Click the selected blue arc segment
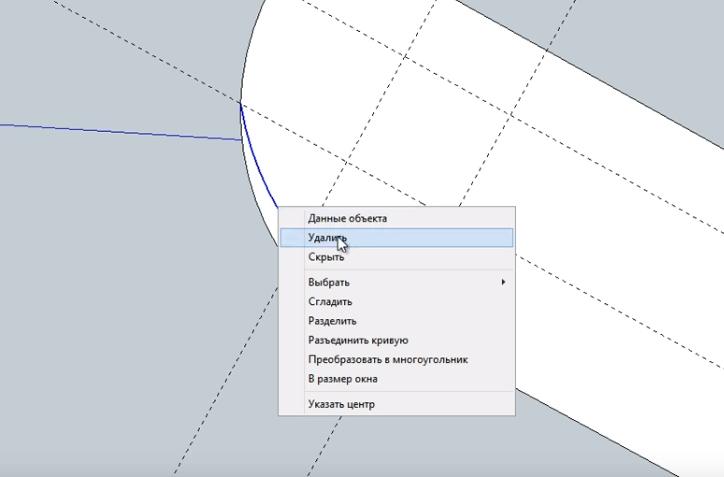The image size is (724, 477). click(x=255, y=170)
